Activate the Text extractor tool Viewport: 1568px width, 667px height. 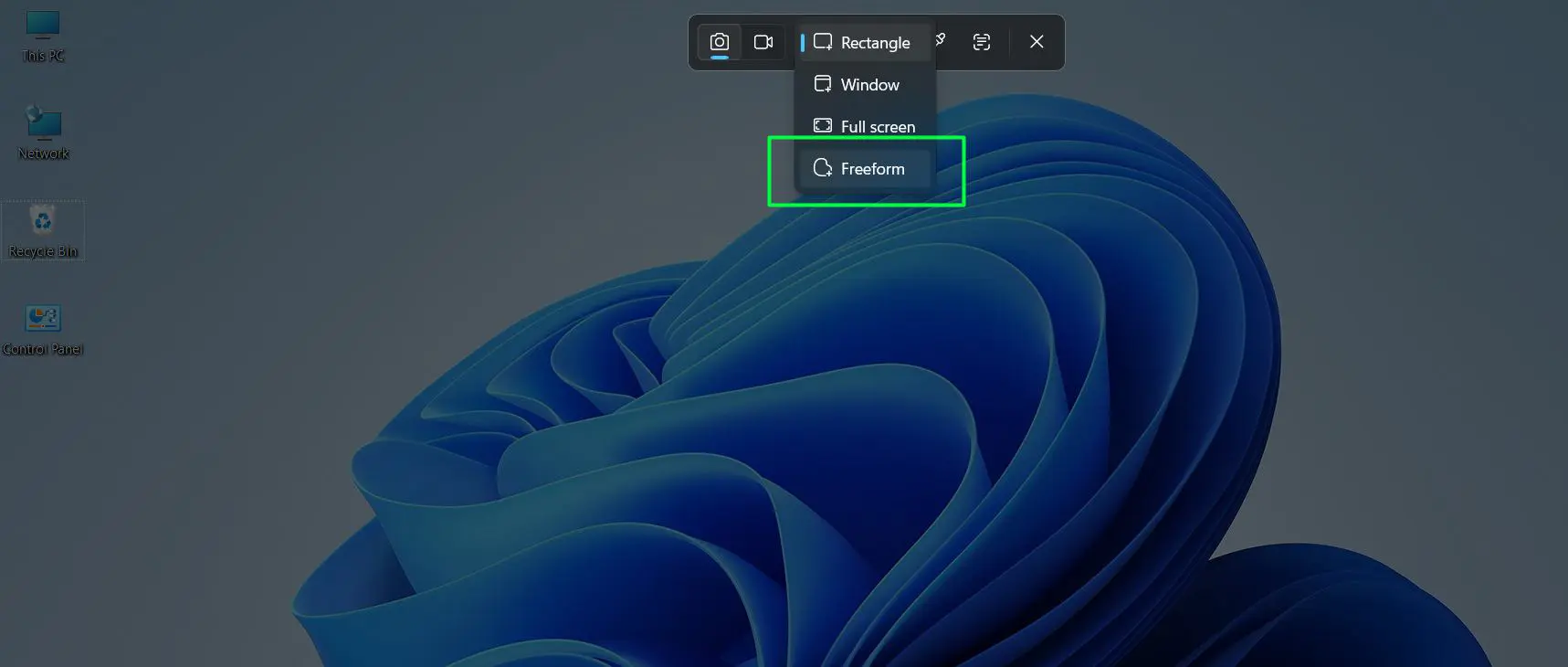click(x=982, y=42)
